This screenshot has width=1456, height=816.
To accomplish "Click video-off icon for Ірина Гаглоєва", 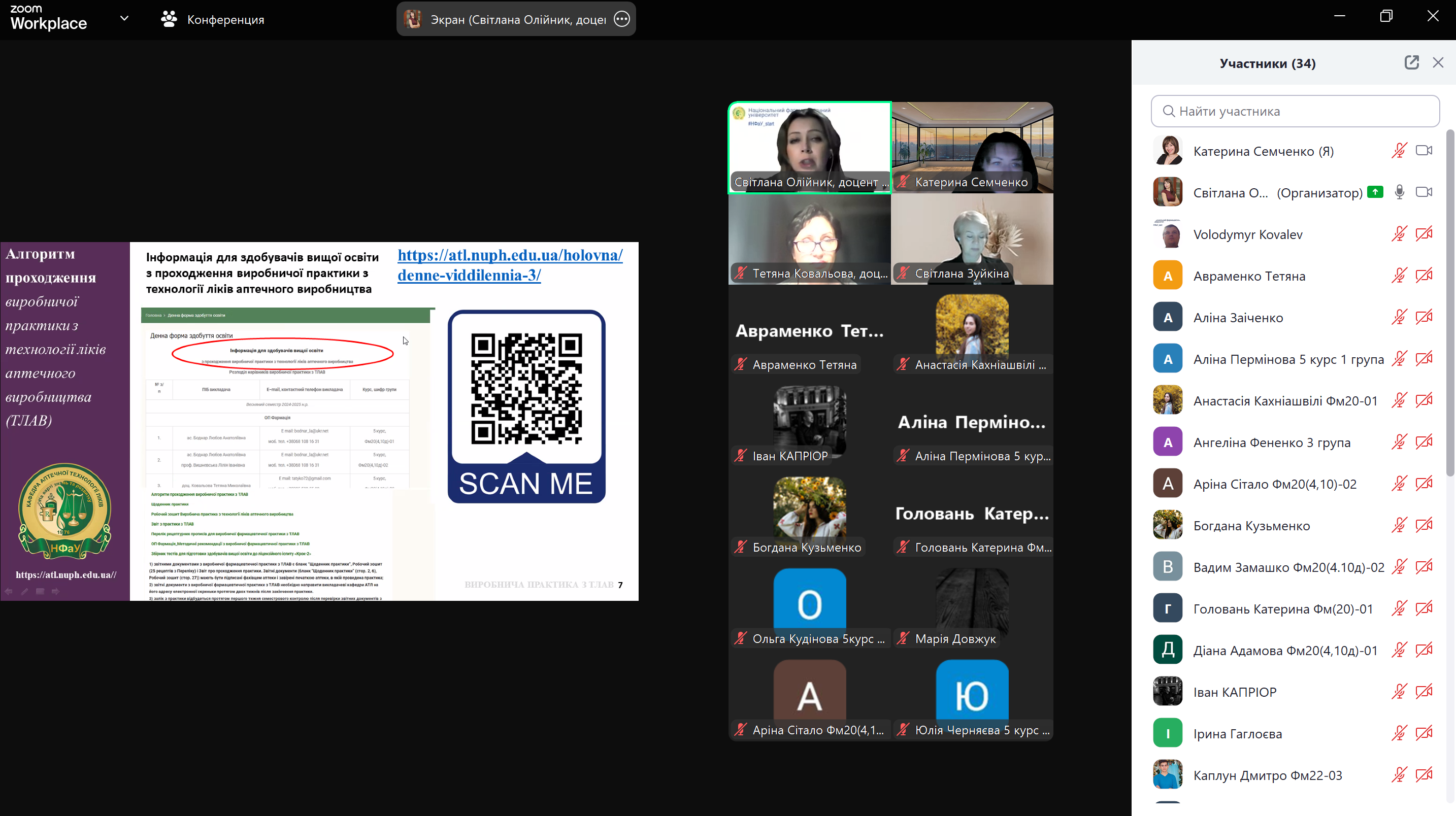I will click(x=1424, y=733).
